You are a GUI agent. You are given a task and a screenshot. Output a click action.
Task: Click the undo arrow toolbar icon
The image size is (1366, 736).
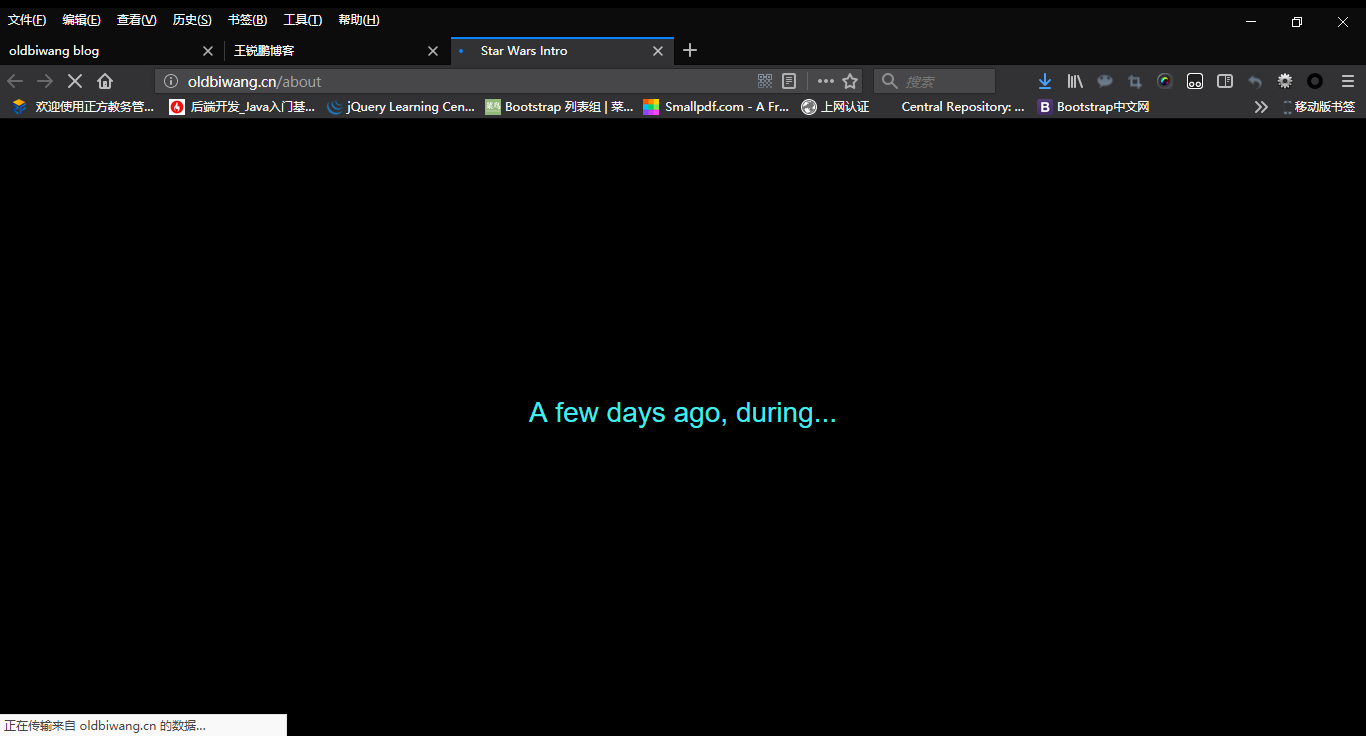click(1255, 81)
